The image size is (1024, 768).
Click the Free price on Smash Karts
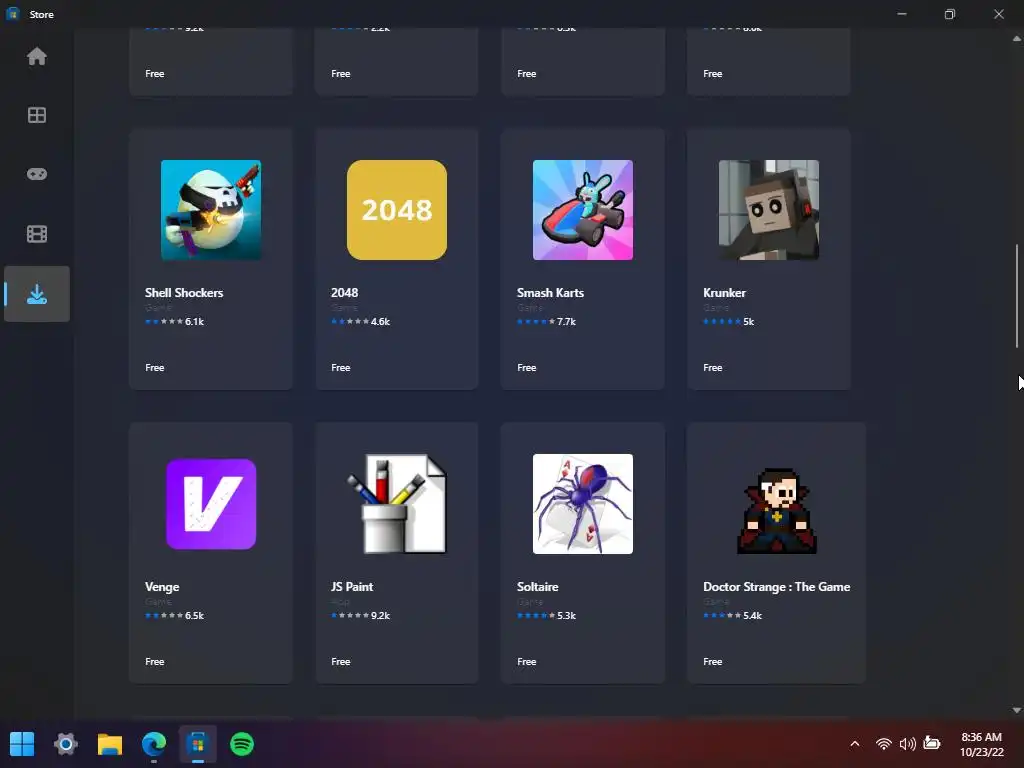527,368
